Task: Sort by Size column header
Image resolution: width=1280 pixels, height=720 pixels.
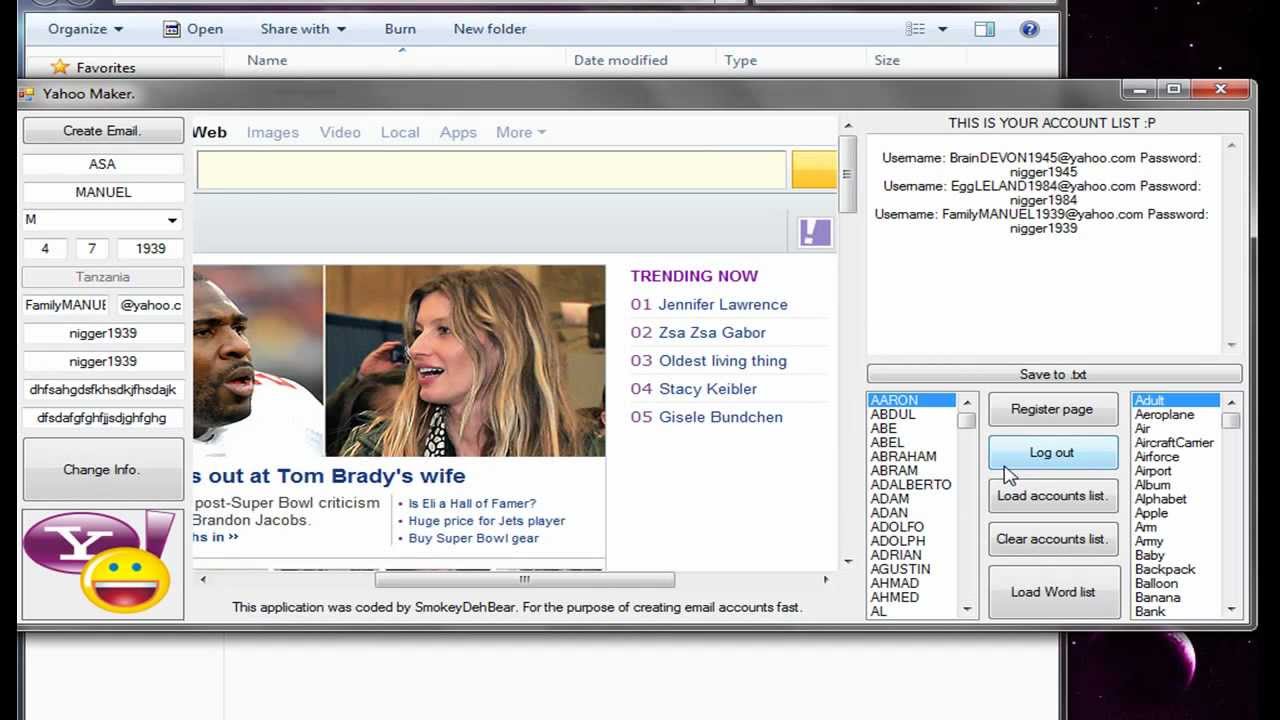Action: [x=887, y=60]
